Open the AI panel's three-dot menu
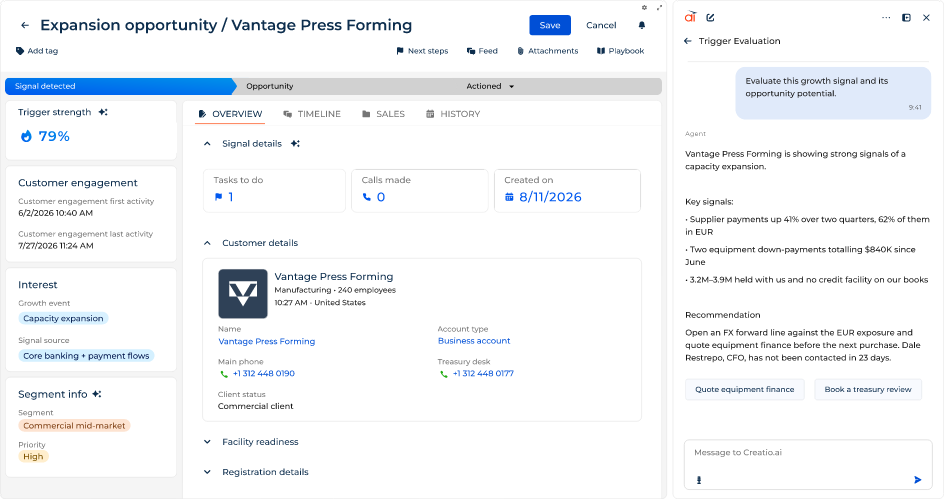 pyautogui.click(x=886, y=17)
